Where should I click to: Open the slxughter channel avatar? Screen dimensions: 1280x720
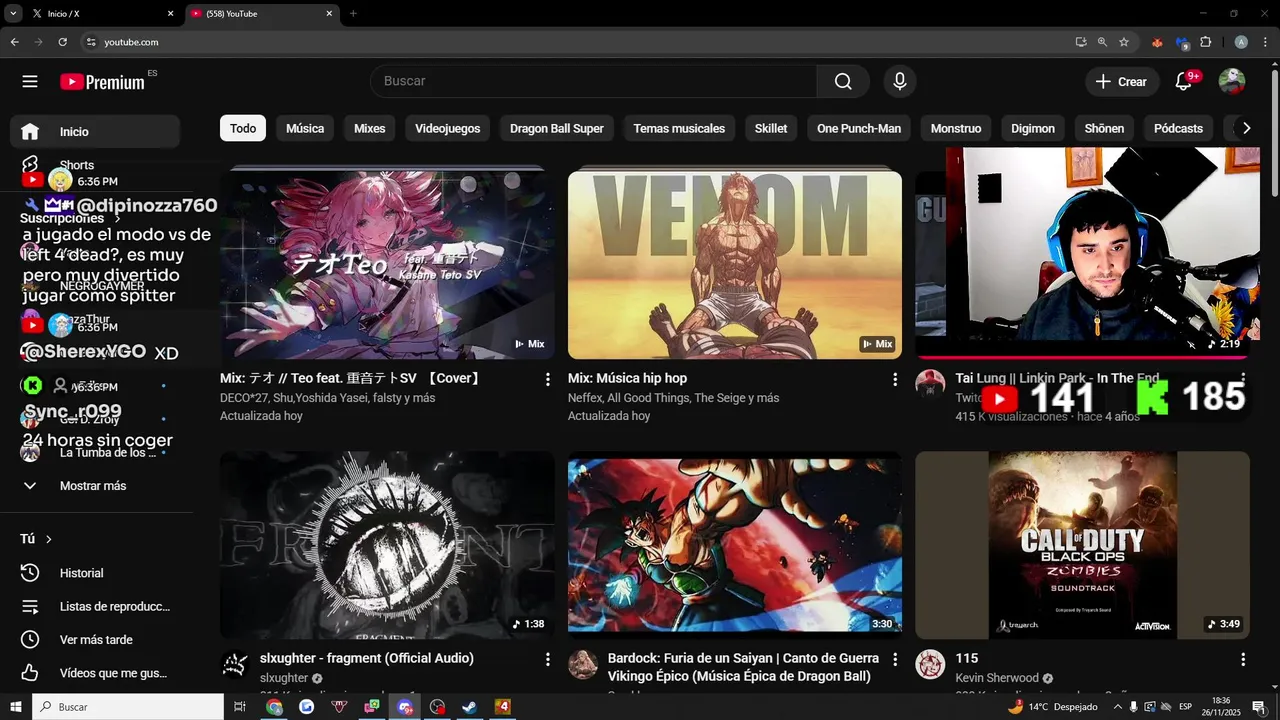(235, 665)
